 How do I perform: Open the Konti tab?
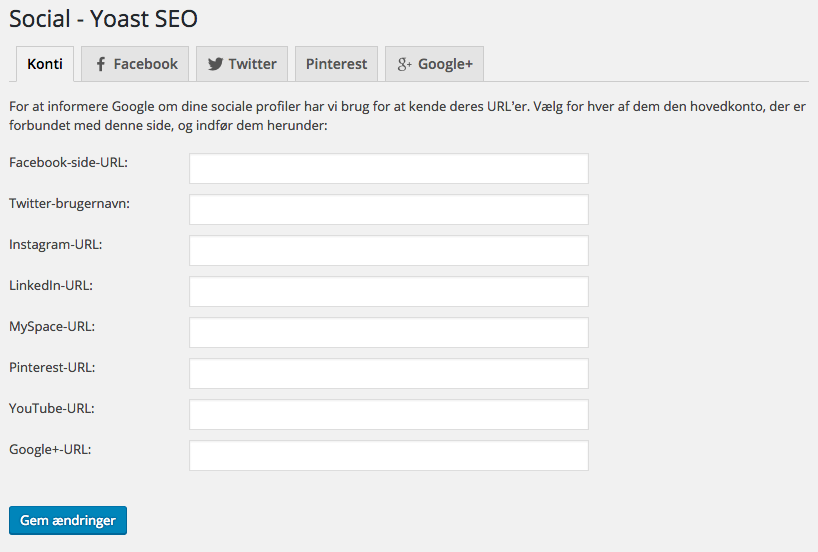click(x=45, y=64)
